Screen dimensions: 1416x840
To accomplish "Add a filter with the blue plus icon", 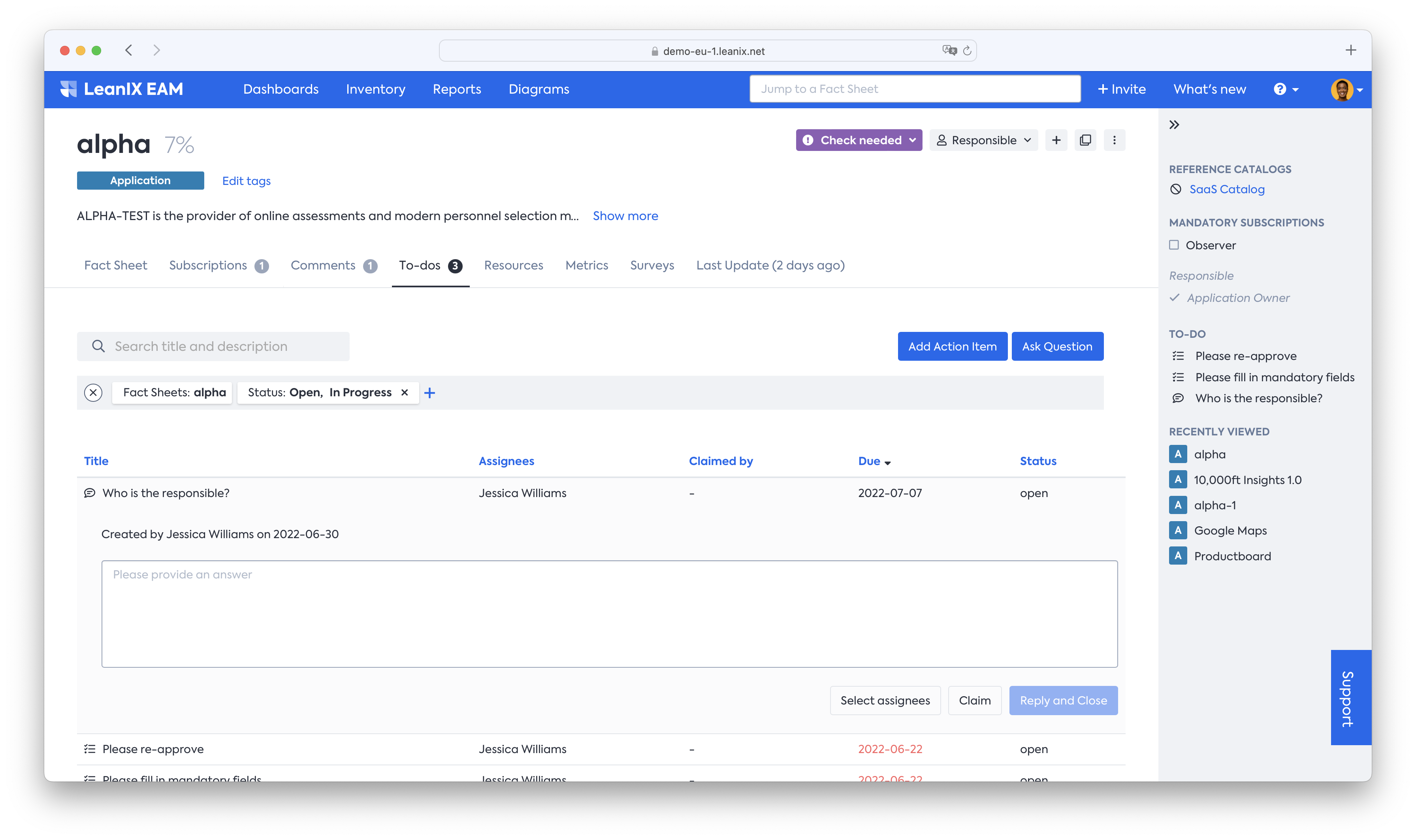I will click(429, 393).
